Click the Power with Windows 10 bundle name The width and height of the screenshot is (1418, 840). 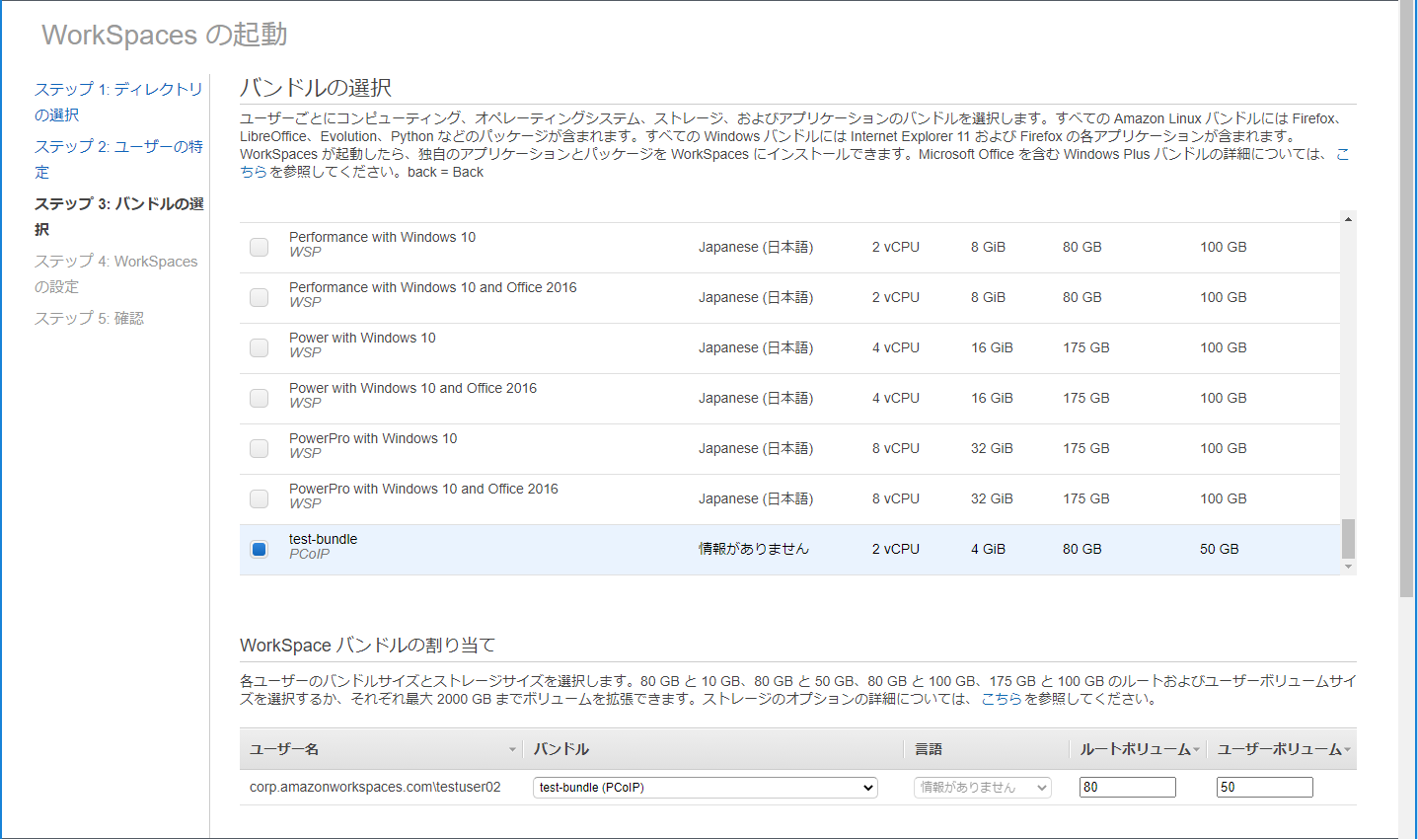[x=362, y=338]
